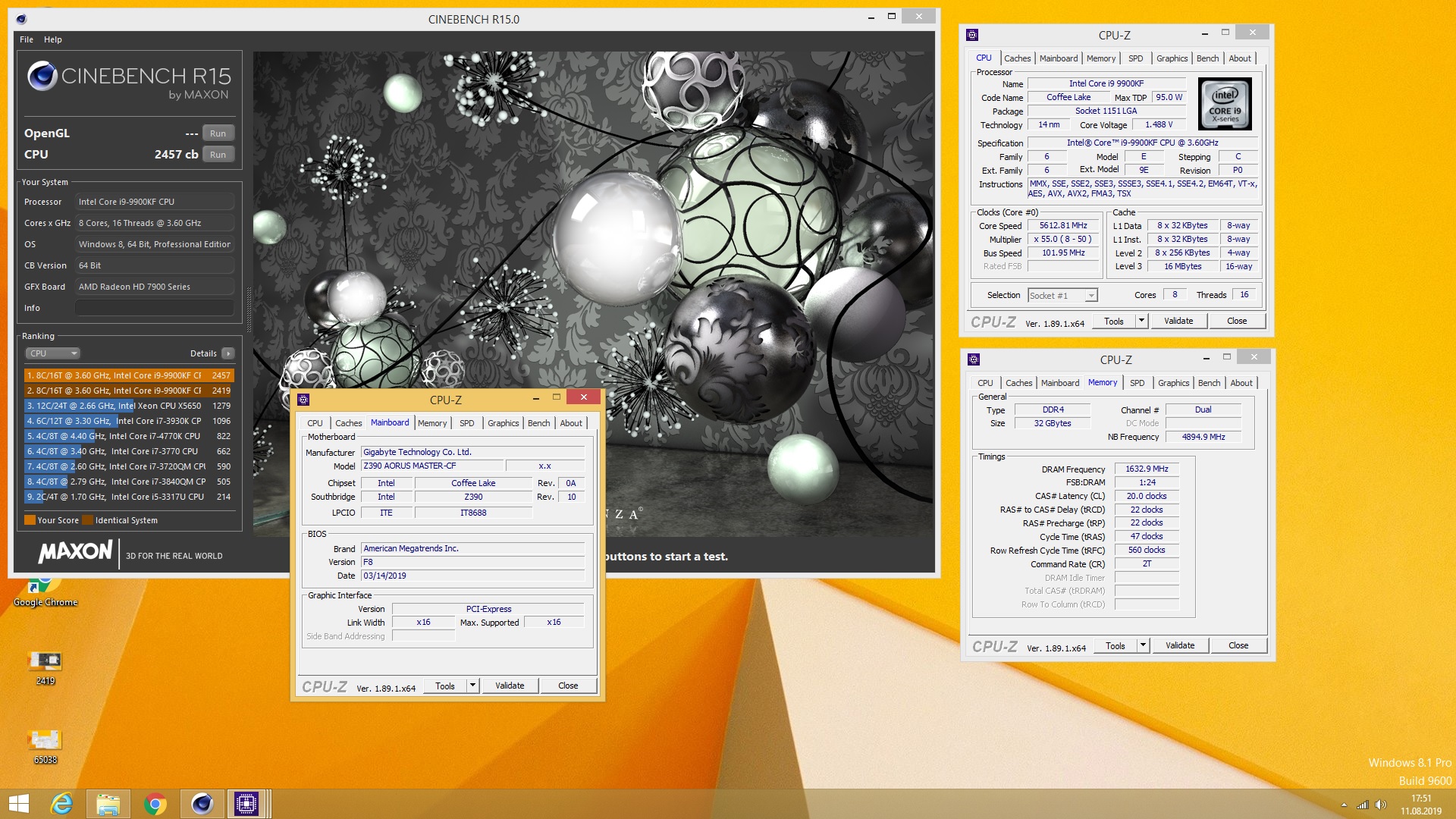The image size is (1456, 819).
Task: Click the empty Info field in Cinebench
Action: (x=154, y=308)
